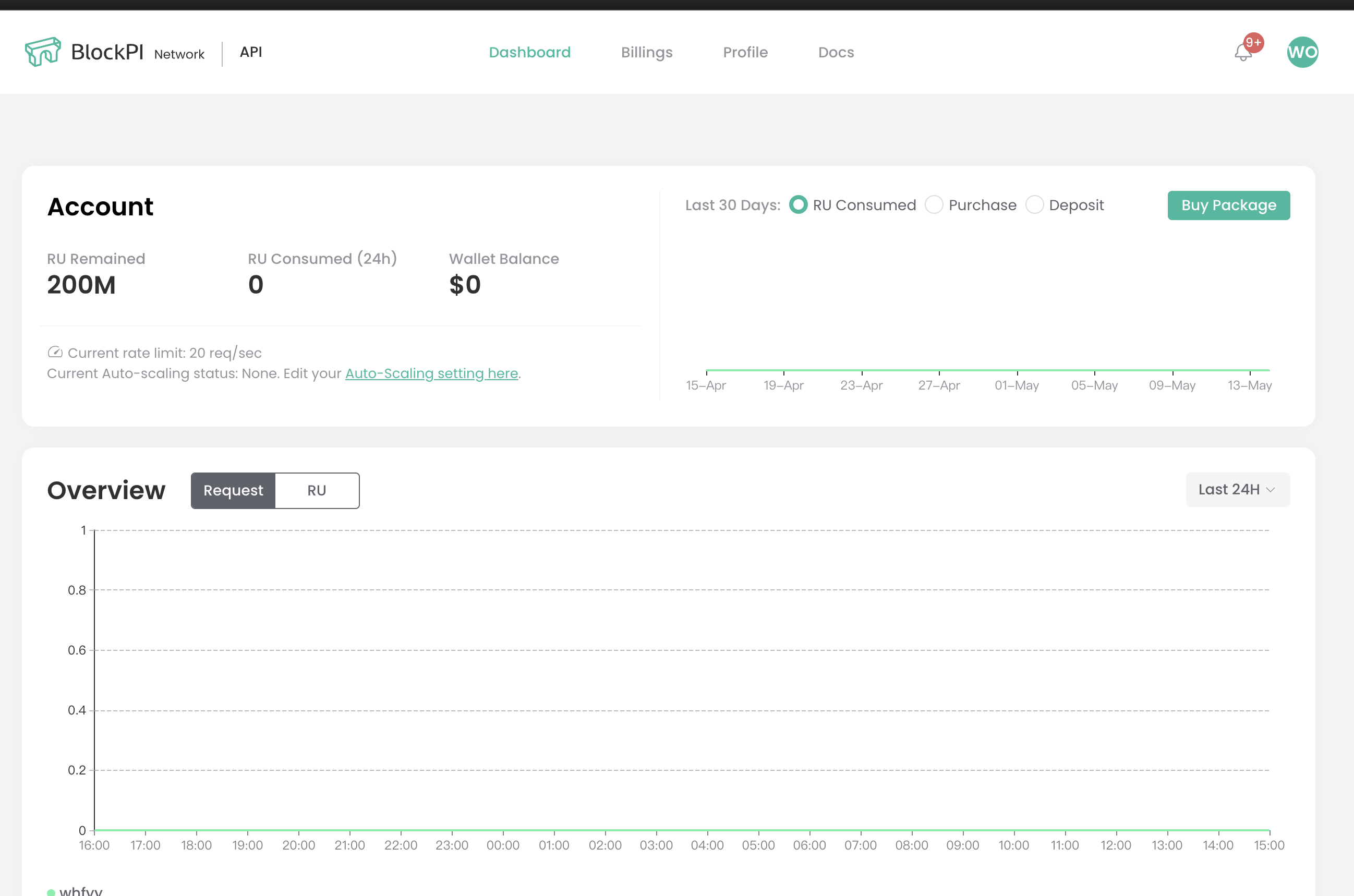Open the notifications bell icon
The image size is (1354, 896).
point(1242,54)
